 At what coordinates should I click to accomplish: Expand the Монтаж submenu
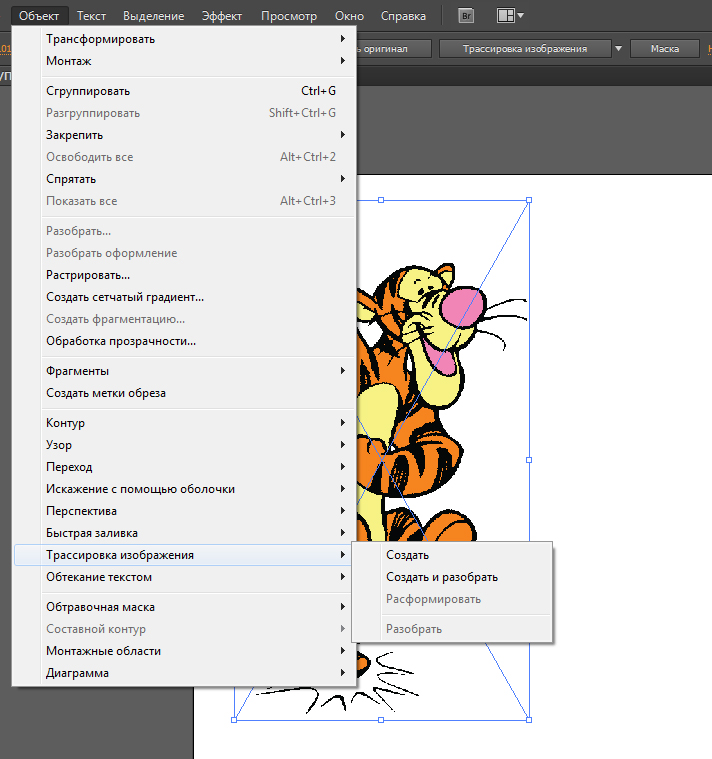pyautogui.click(x=185, y=61)
